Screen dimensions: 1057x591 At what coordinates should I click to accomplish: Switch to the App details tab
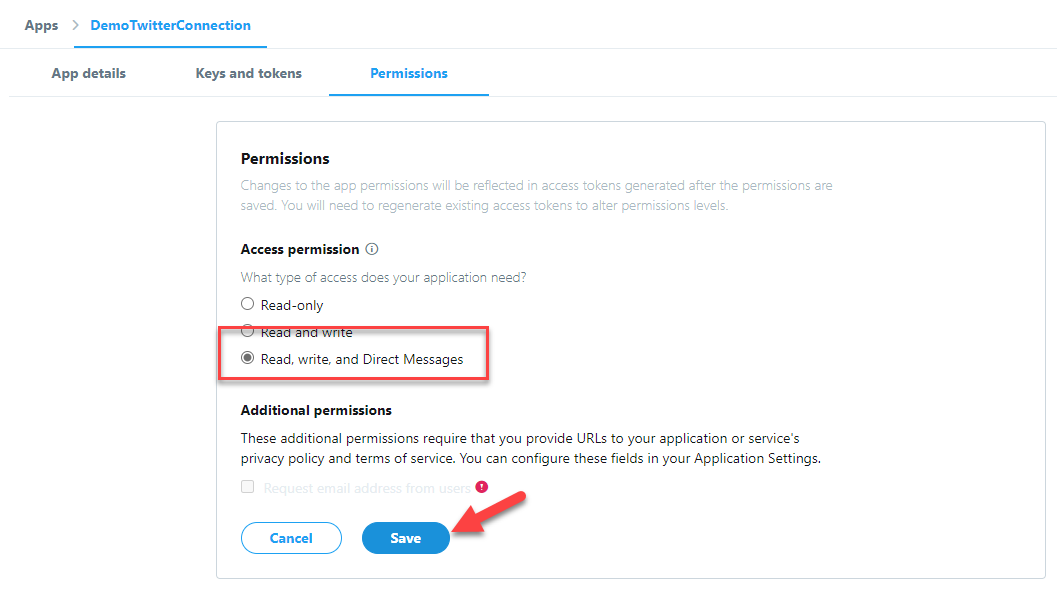click(89, 73)
